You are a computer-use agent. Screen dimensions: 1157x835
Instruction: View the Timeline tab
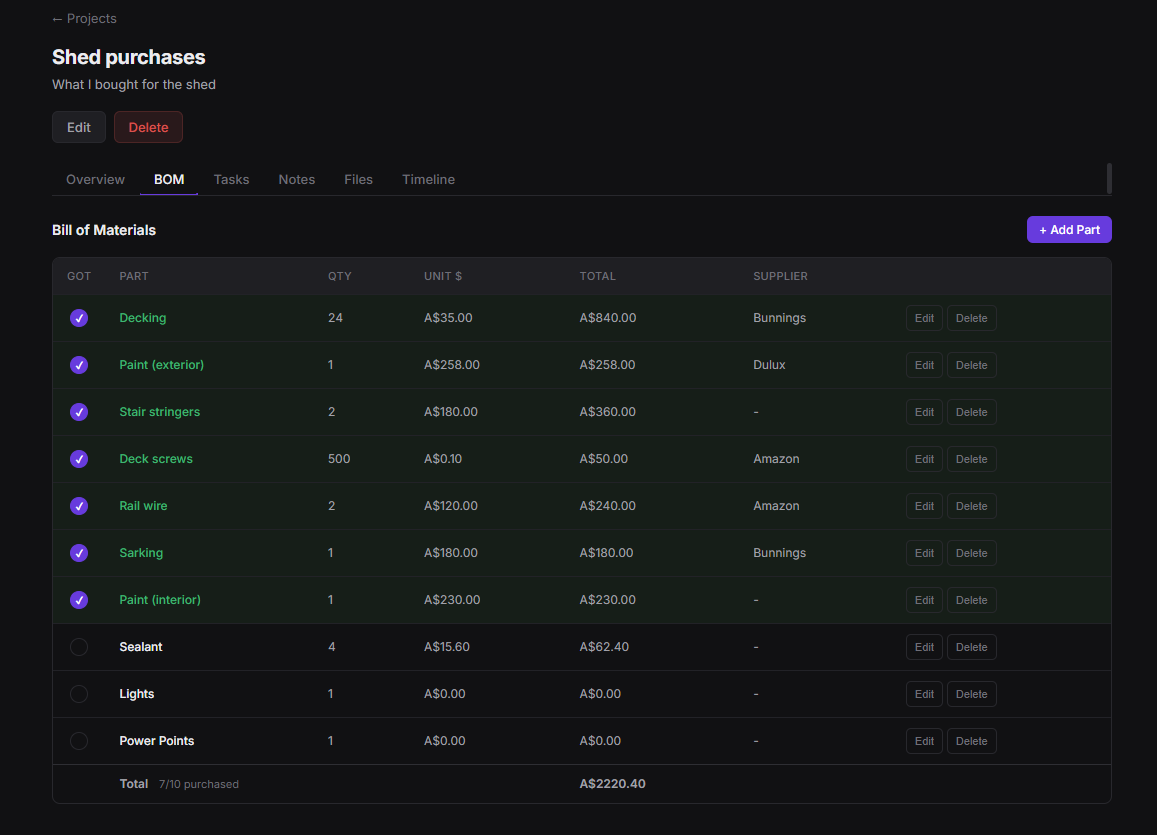coord(428,180)
